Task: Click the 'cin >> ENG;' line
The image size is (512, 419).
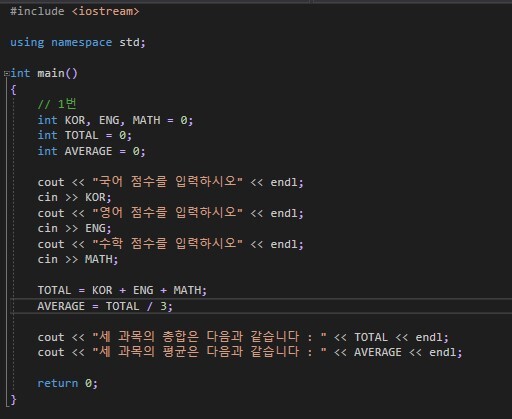Action: point(74,228)
